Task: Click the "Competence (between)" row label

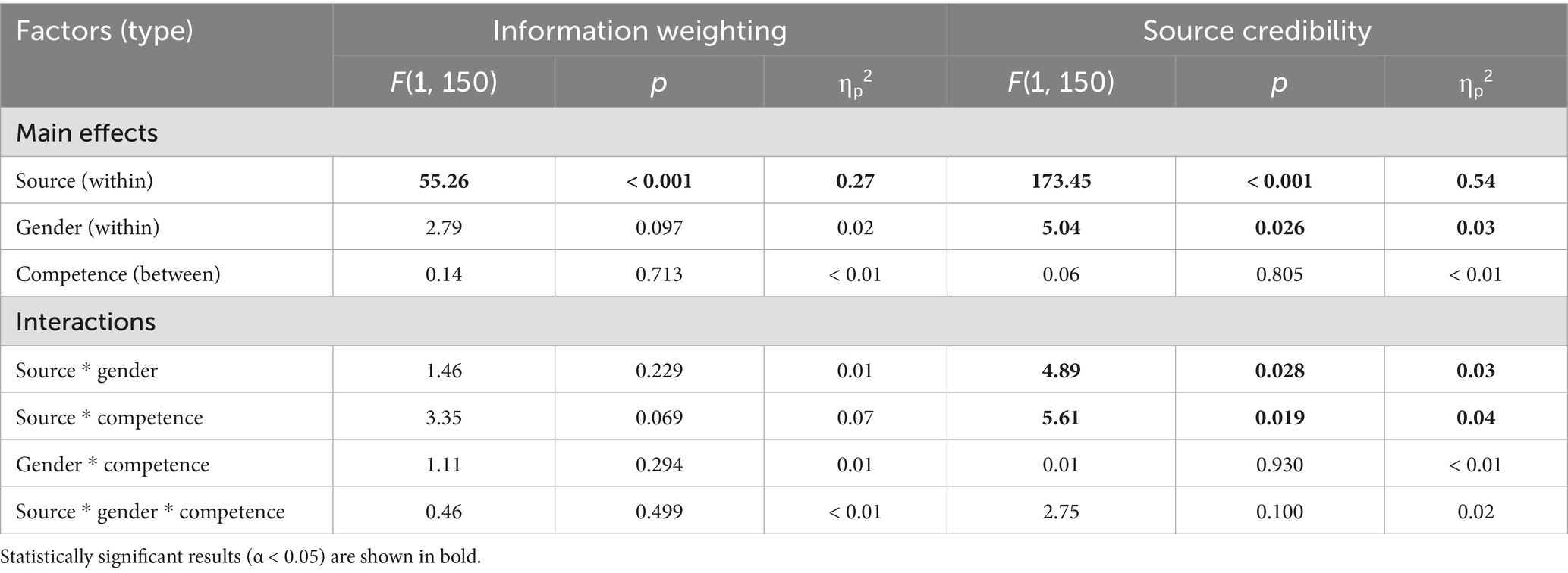Action: (x=118, y=274)
